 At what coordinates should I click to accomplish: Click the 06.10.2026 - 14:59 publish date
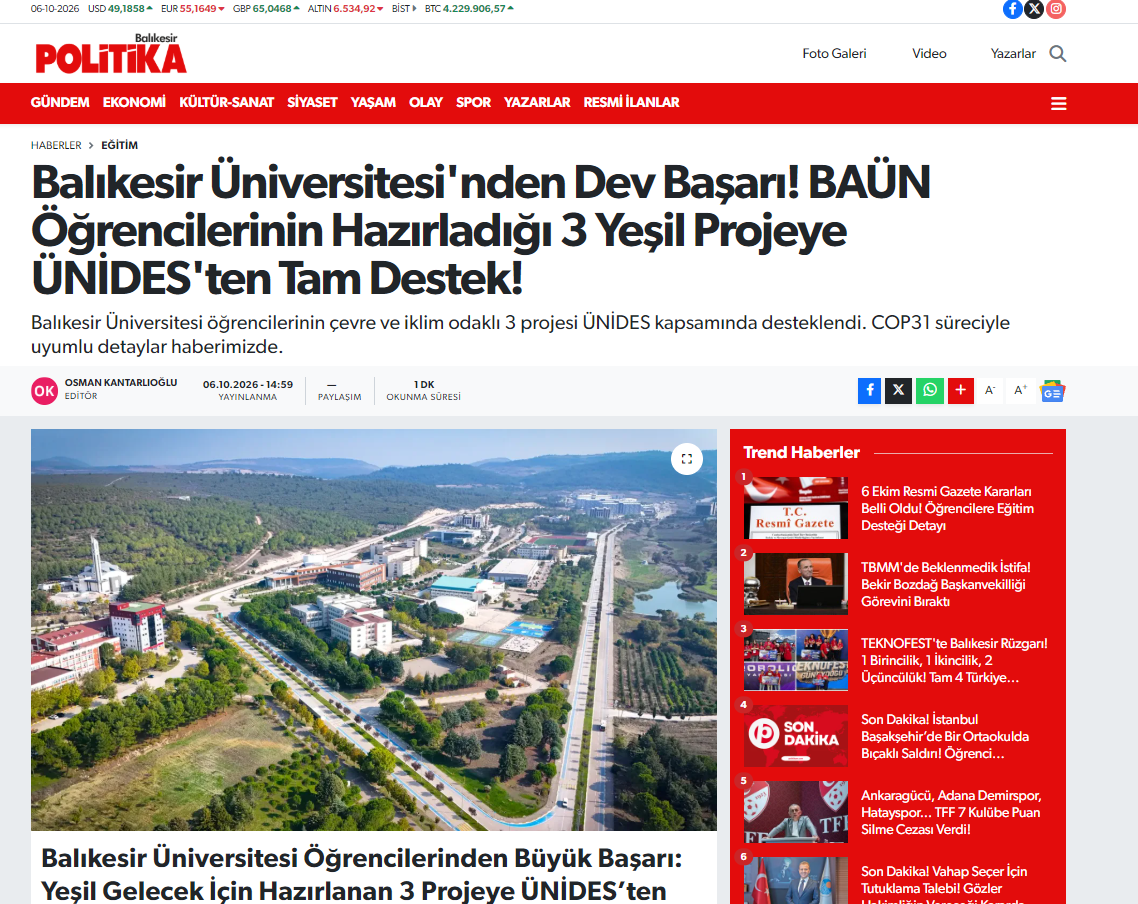[247, 385]
